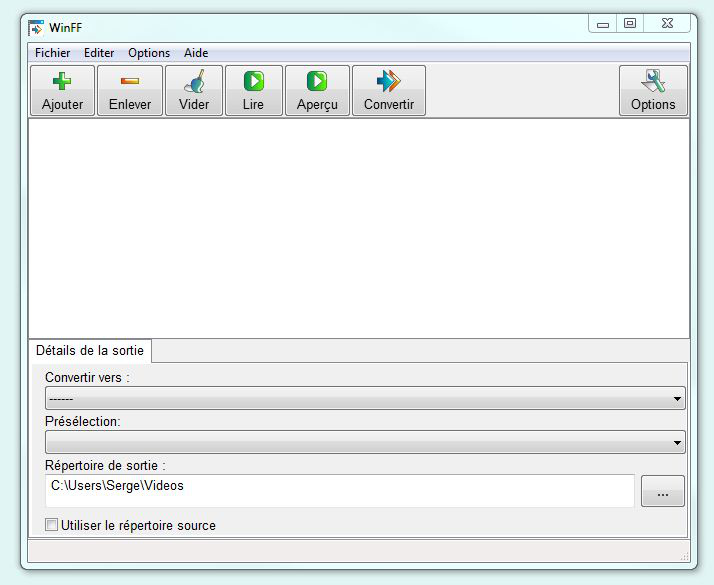Click the Répertoire de sortie path field
The width and height of the screenshot is (714, 585).
point(340,490)
